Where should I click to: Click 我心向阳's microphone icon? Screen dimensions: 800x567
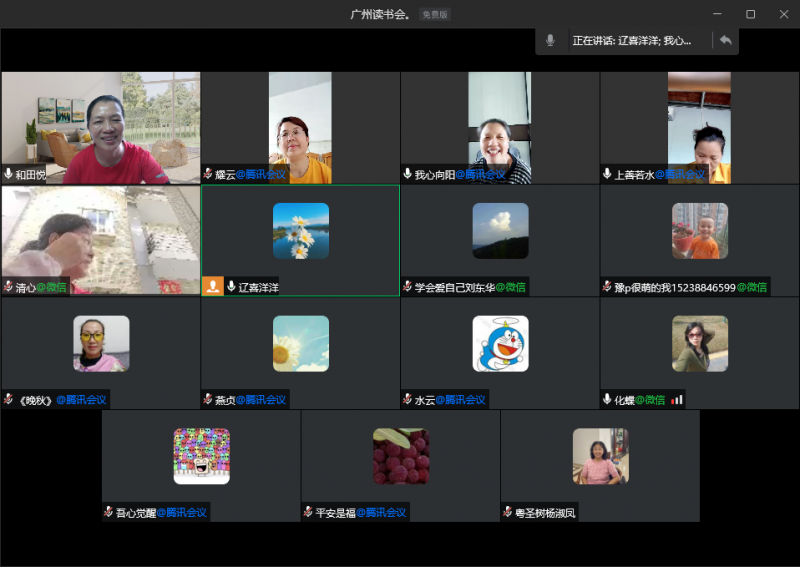tap(408, 174)
